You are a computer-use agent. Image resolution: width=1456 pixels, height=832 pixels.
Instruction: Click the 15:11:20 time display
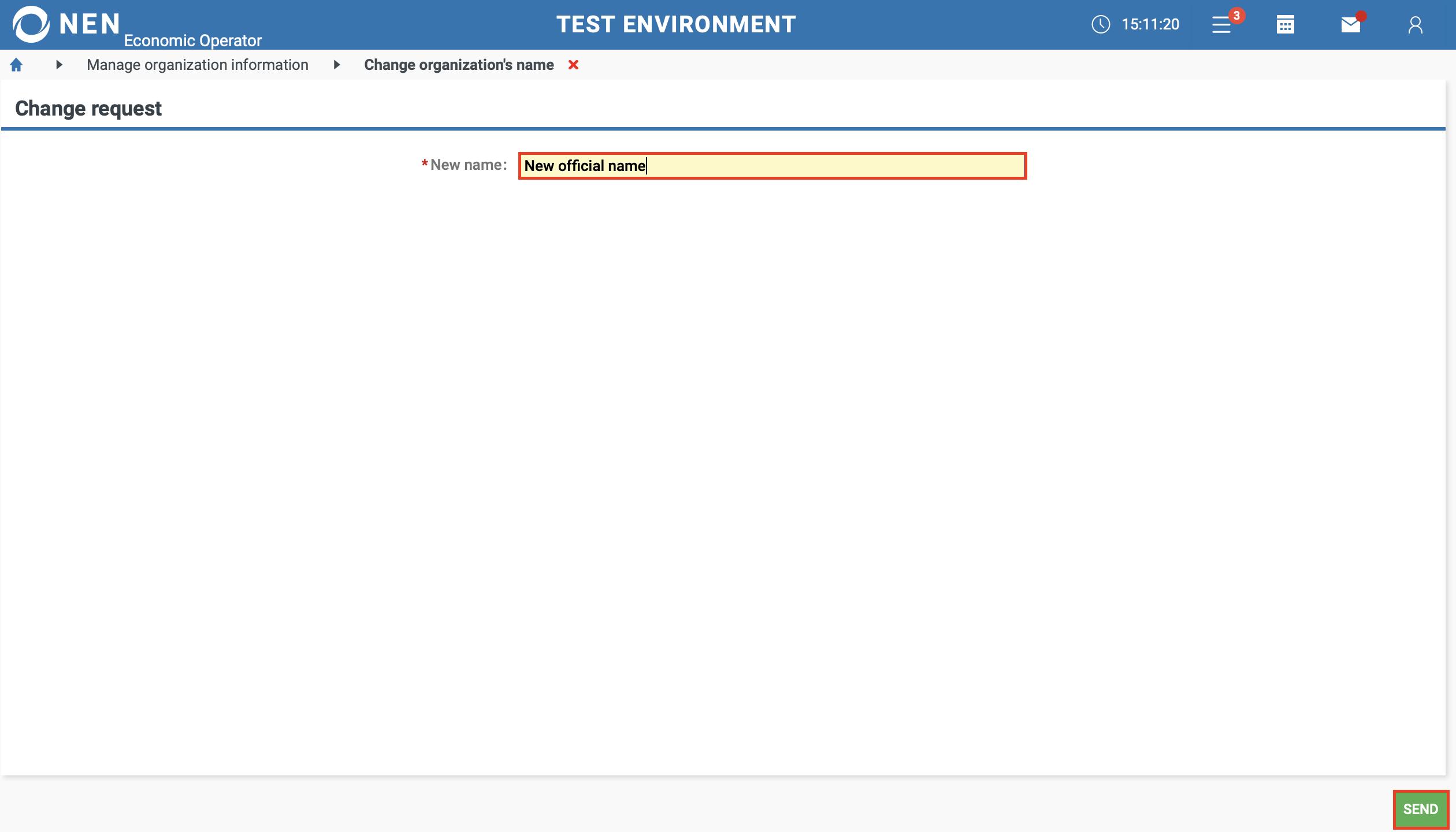tap(1150, 24)
